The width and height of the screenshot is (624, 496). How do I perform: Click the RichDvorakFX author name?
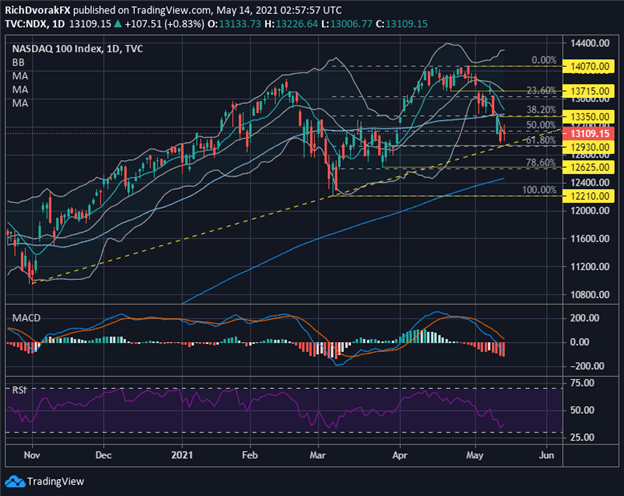click(x=38, y=10)
